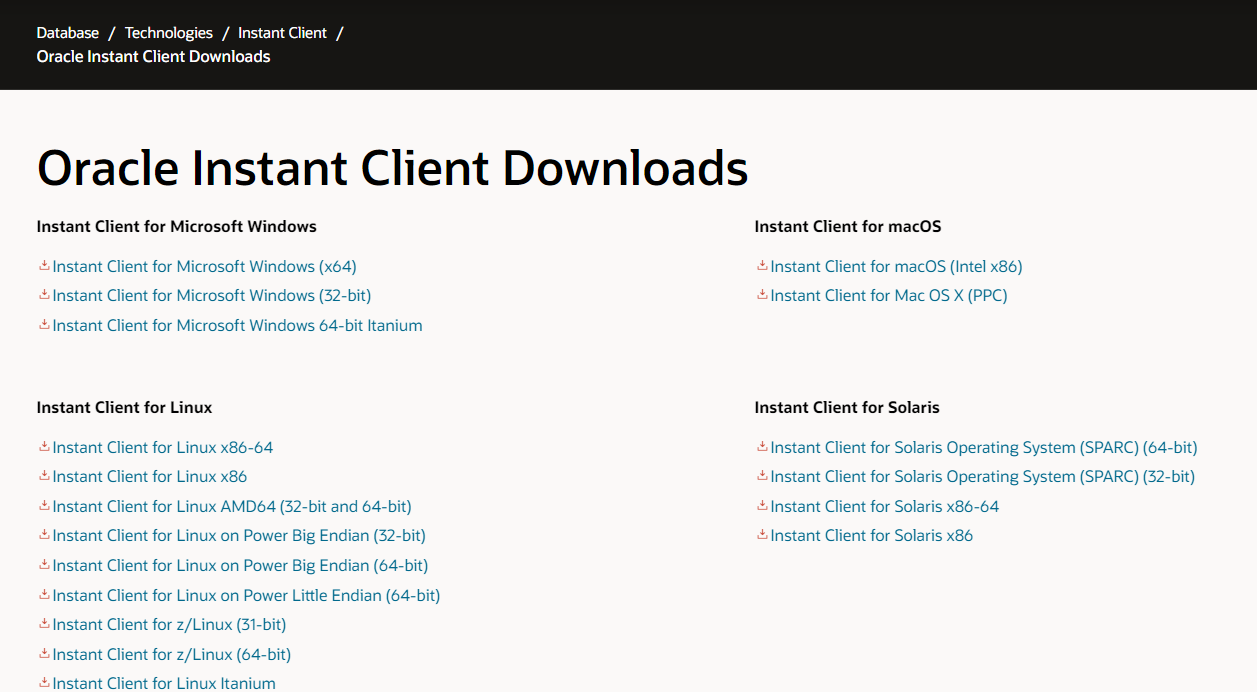1257x692 pixels.
Task: Click download icon beside Microsoft Windows (x64) link
Action: 44,266
